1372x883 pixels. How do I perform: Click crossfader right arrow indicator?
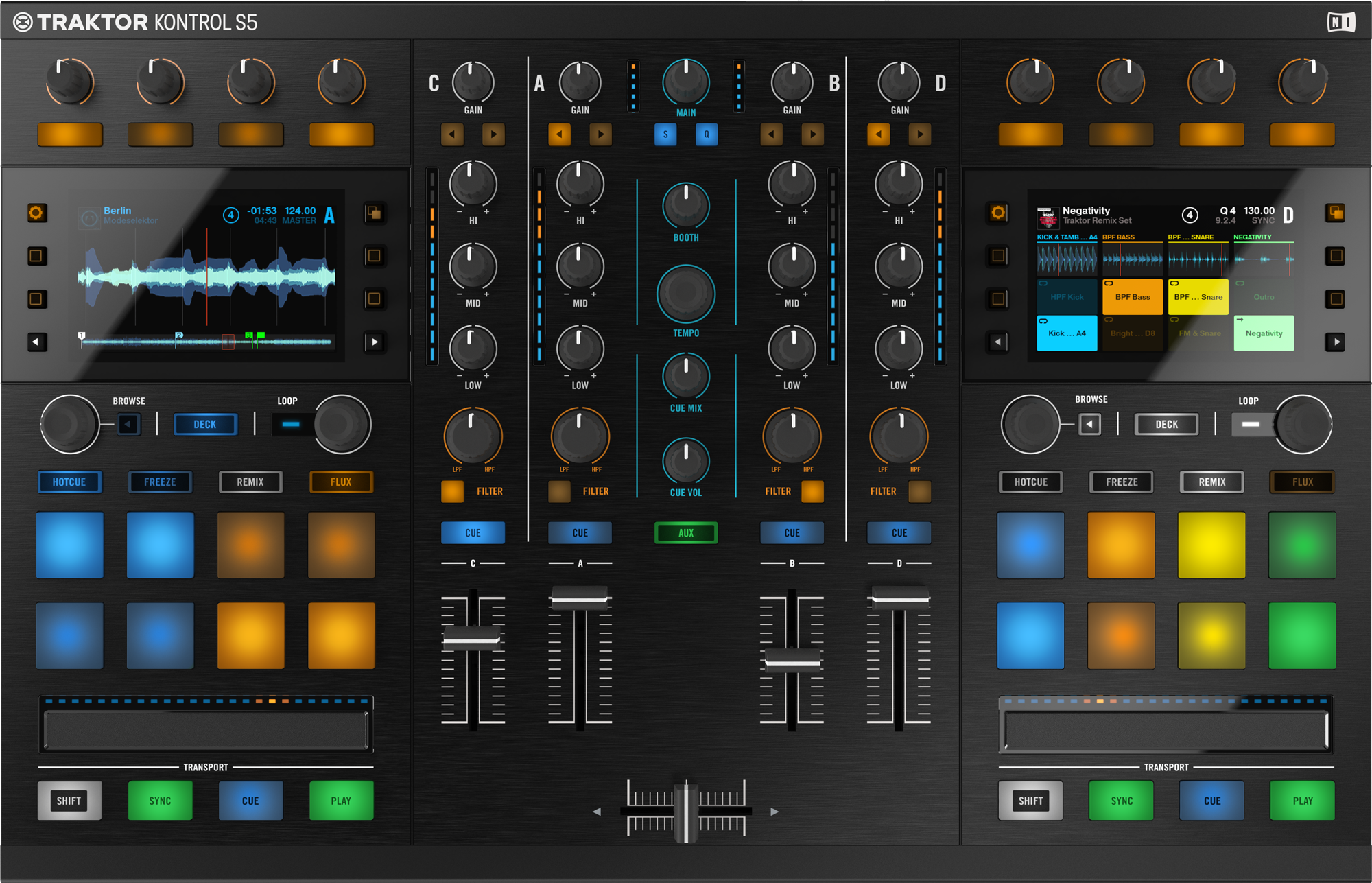[x=774, y=812]
